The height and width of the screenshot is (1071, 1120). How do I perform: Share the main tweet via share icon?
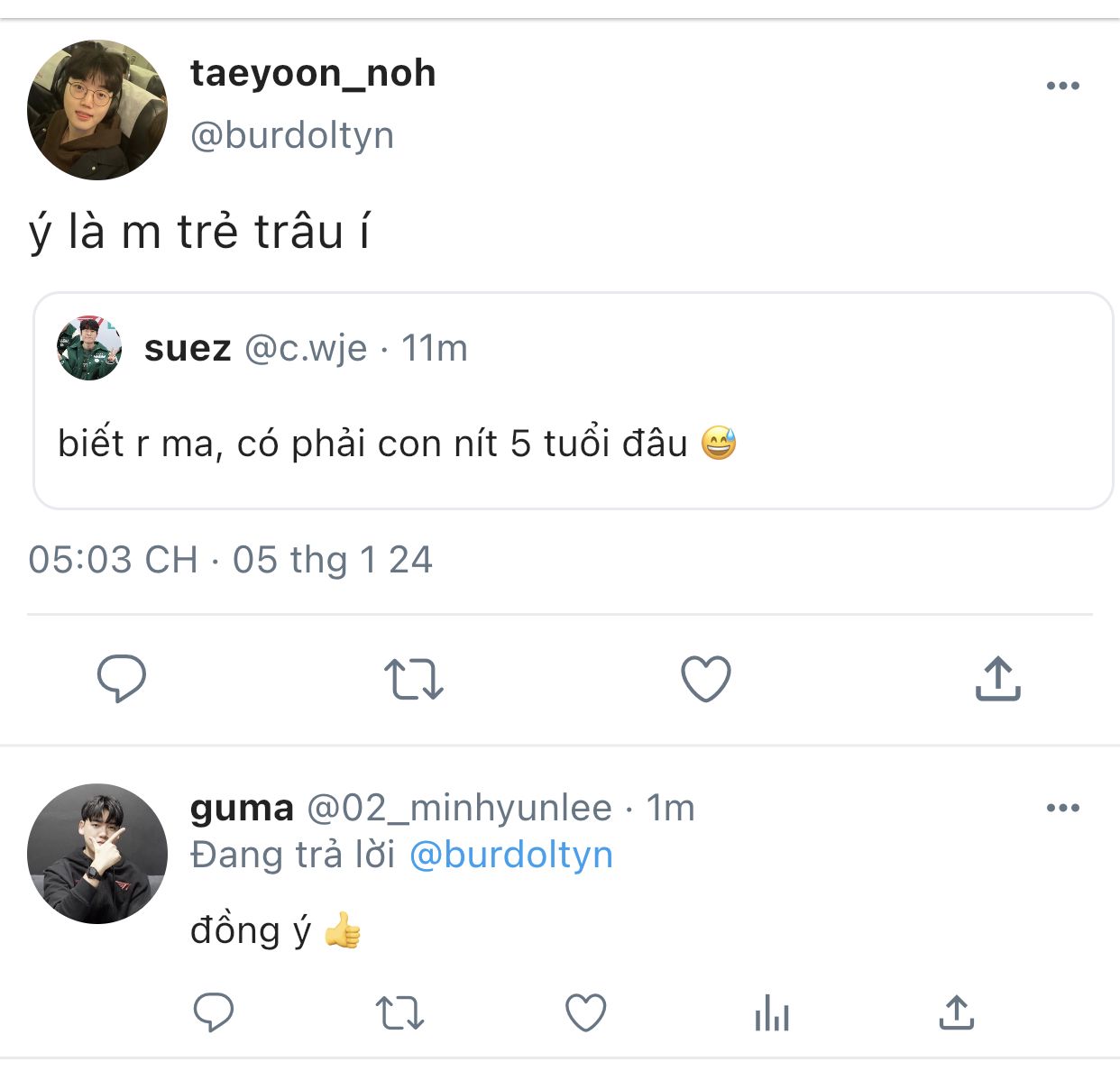click(x=997, y=679)
